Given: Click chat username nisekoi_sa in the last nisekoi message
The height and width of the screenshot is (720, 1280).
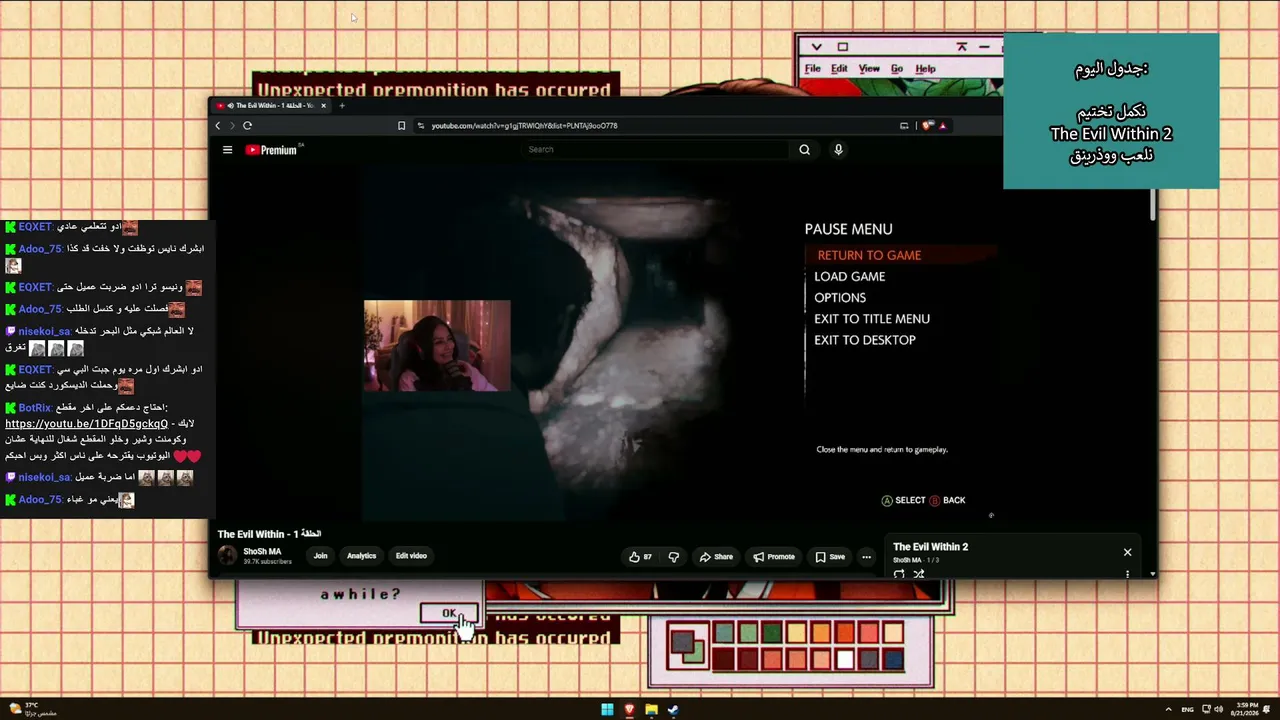Looking at the screenshot, I should [x=44, y=478].
